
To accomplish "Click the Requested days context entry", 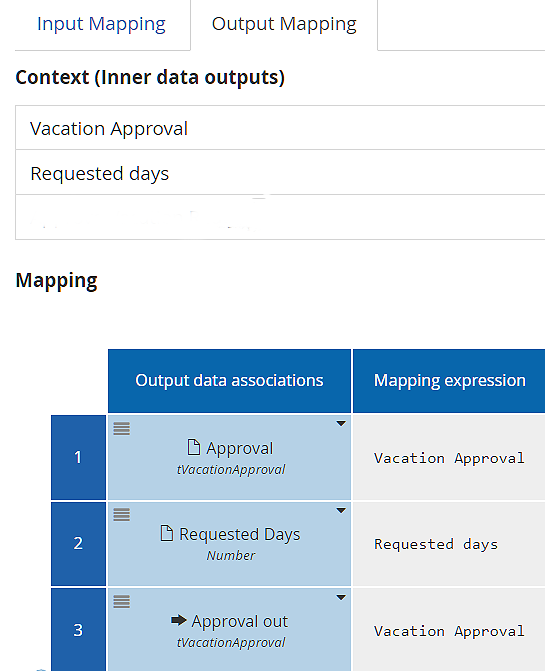I will (280, 173).
